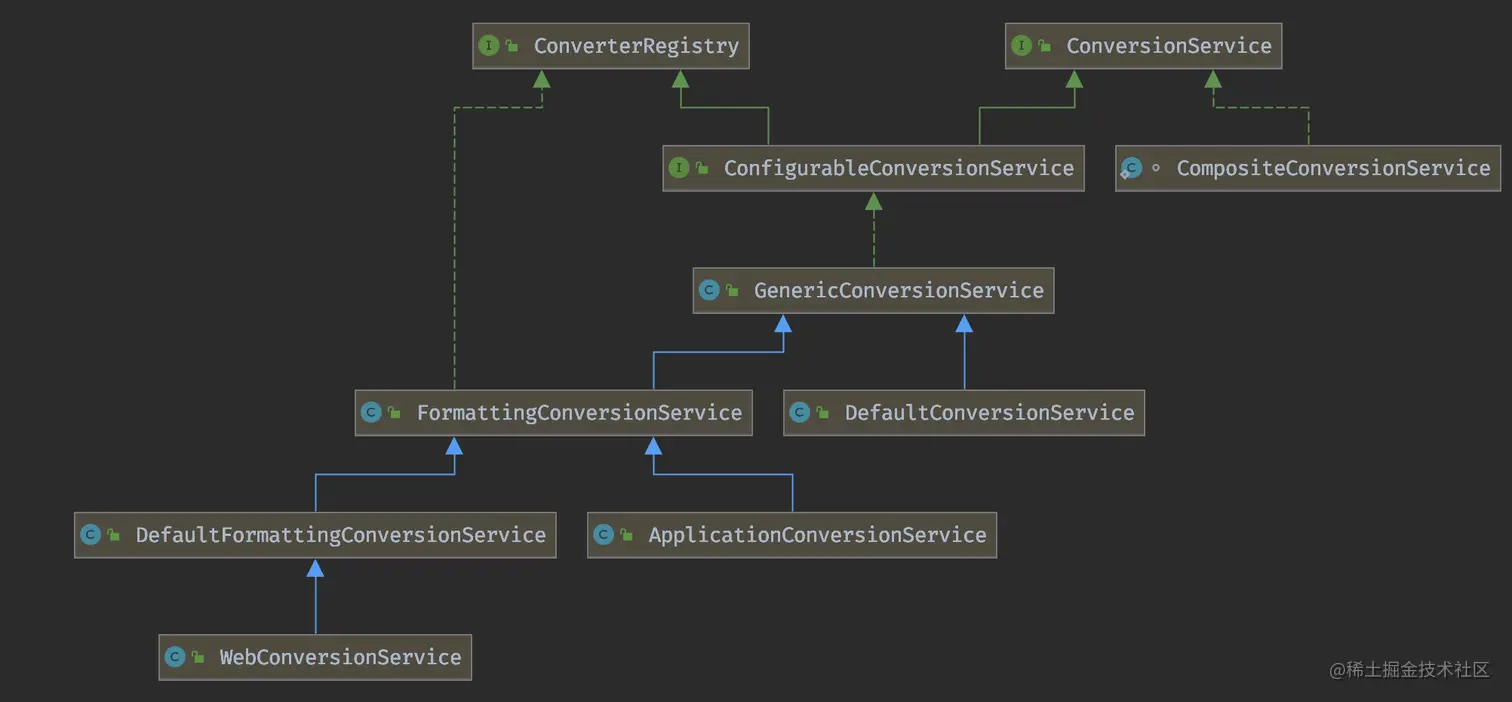This screenshot has width=1512, height=702.
Task: Click the public lock icon on WebConversionService
Action: click(198, 657)
